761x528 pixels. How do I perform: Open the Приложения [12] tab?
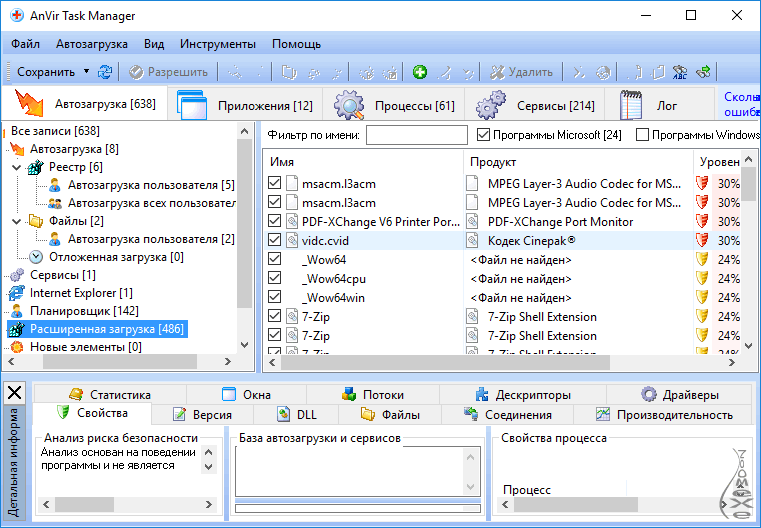245,105
